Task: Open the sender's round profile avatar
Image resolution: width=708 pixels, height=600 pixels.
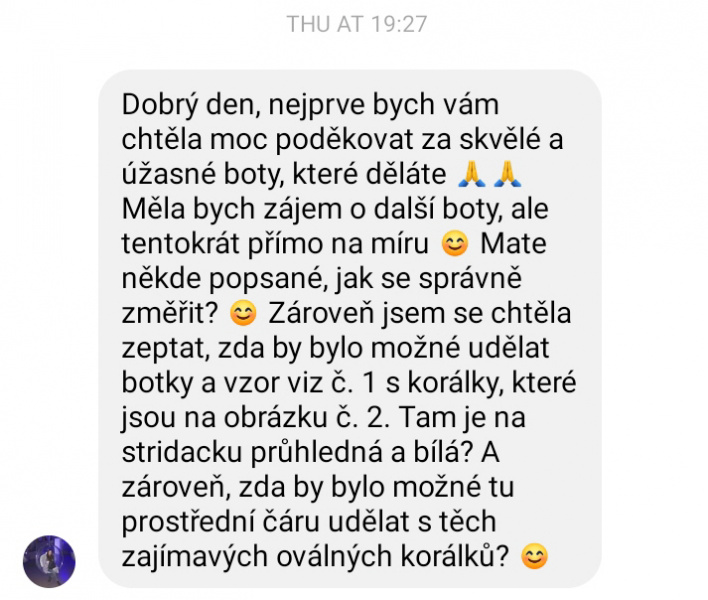Action: tap(49, 562)
